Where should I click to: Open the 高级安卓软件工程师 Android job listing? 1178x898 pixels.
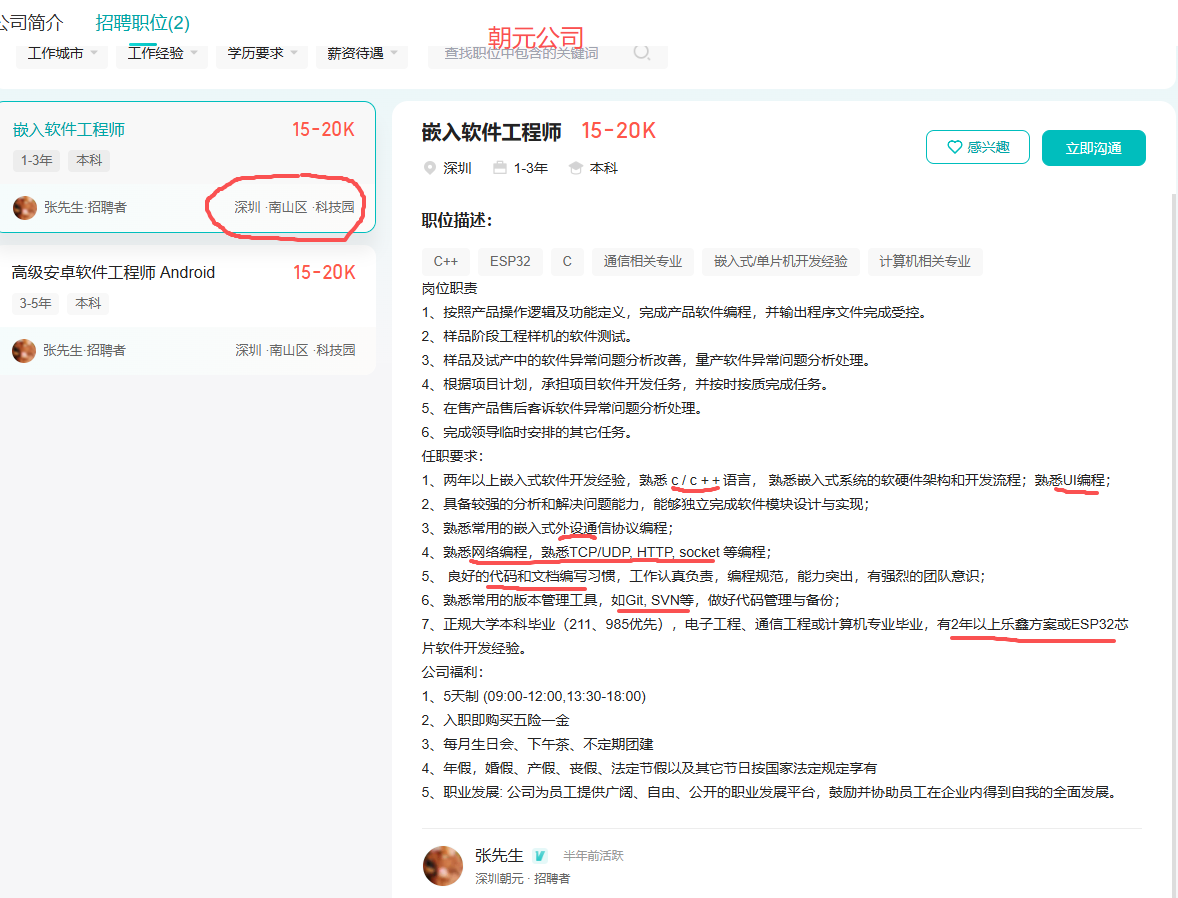(113, 272)
